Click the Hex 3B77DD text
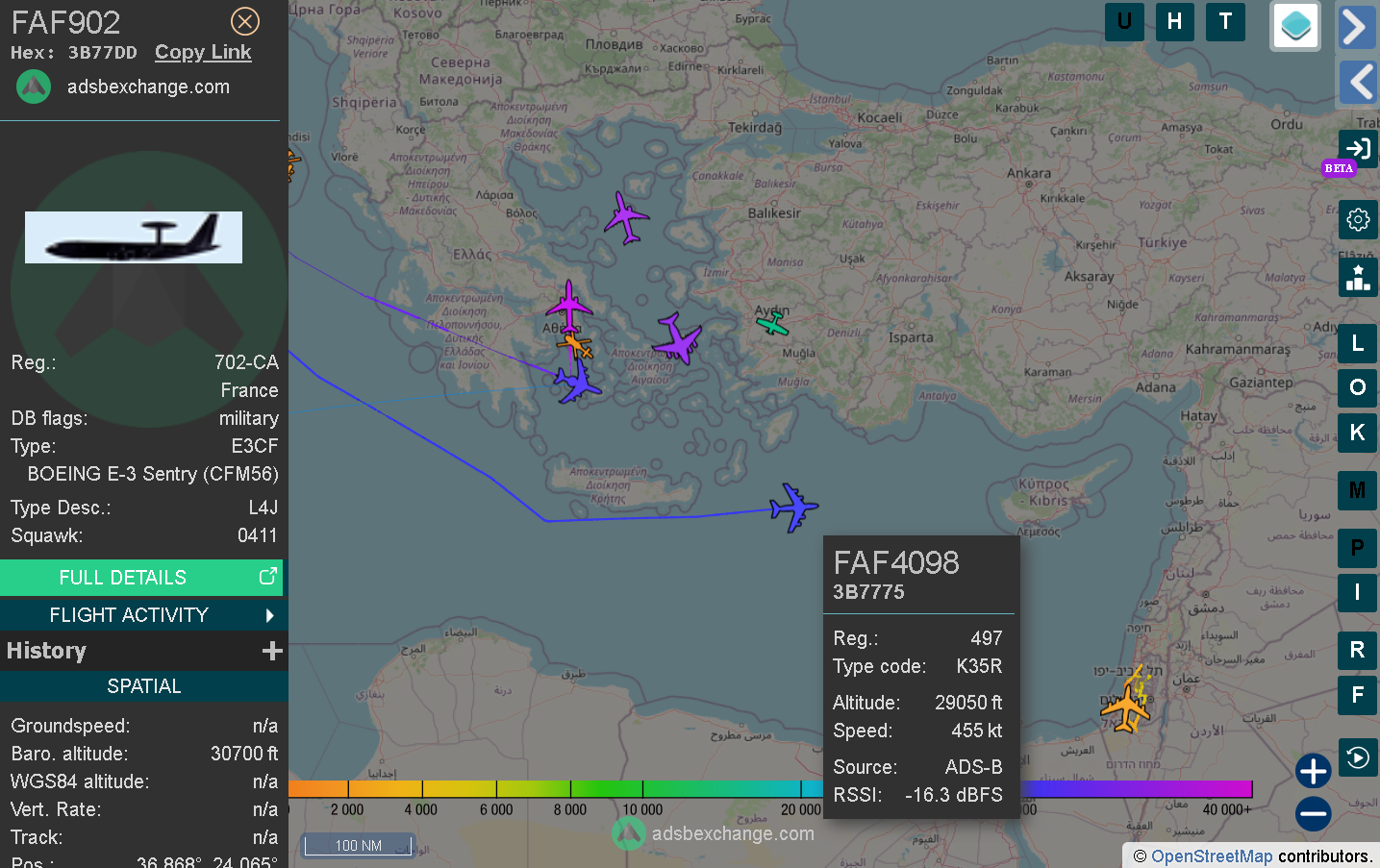 [74, 53]
